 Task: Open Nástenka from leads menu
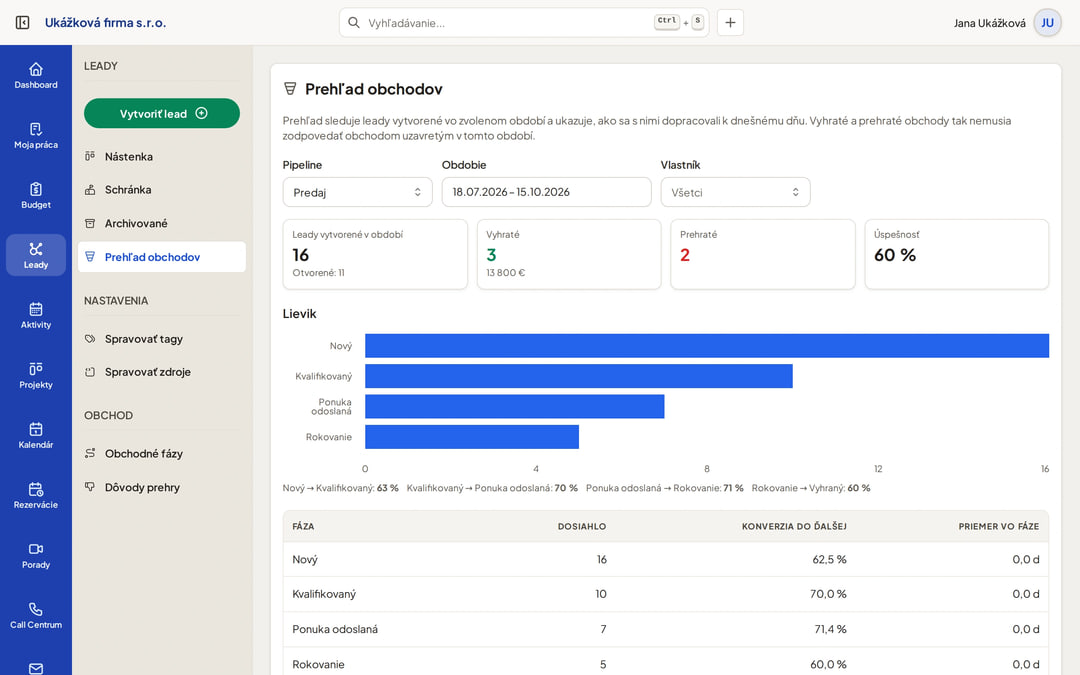[x=162, y=156]
